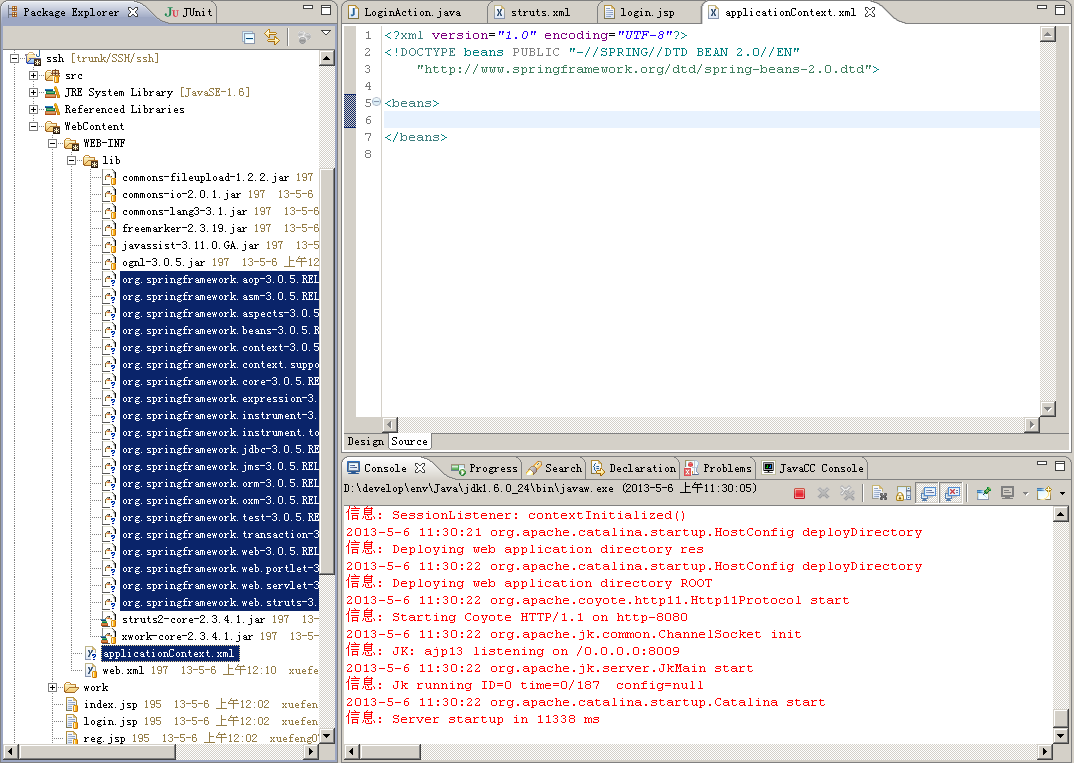The image size is (1074, 763).
Task: Expand Referenced Libraries node
Action: pos(33,110)
